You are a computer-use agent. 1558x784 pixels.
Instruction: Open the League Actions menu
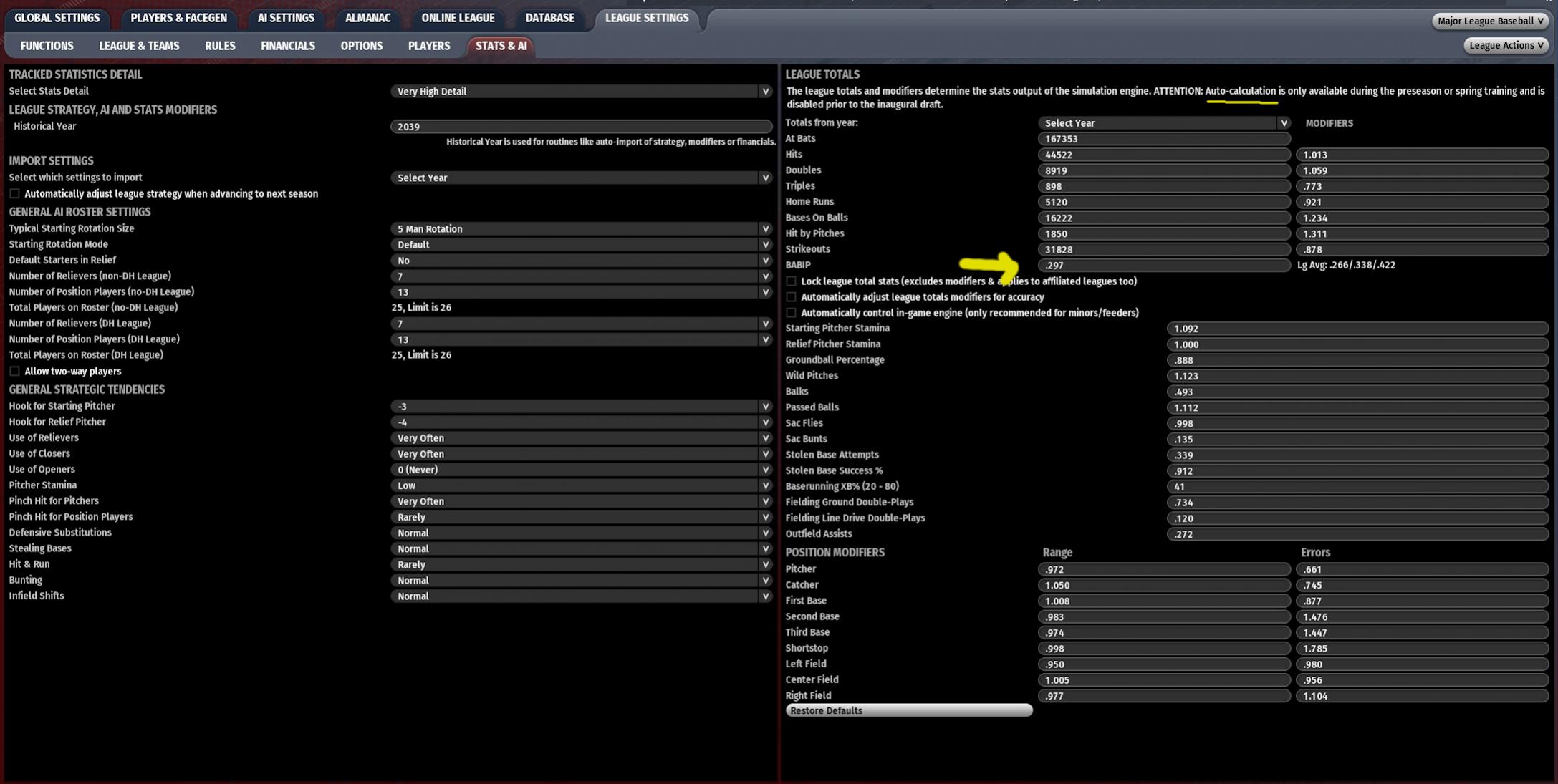tap(1506, 45)
